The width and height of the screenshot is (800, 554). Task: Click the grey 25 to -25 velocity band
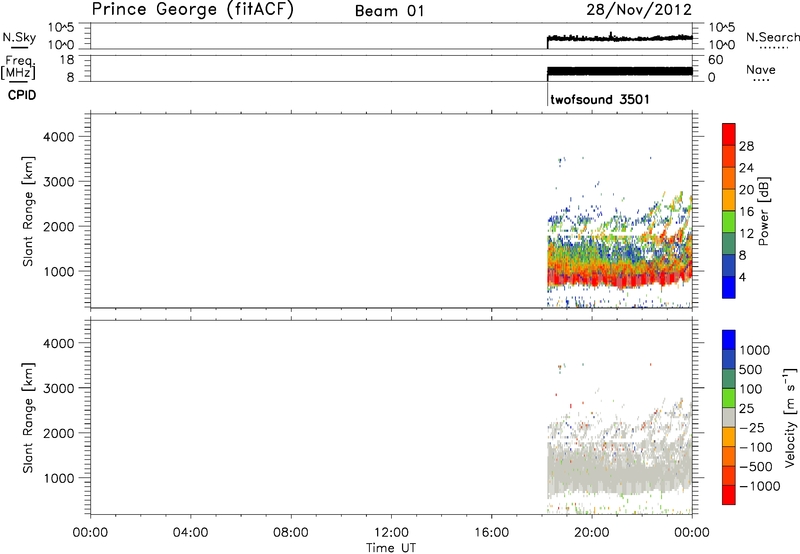(729, 417)
